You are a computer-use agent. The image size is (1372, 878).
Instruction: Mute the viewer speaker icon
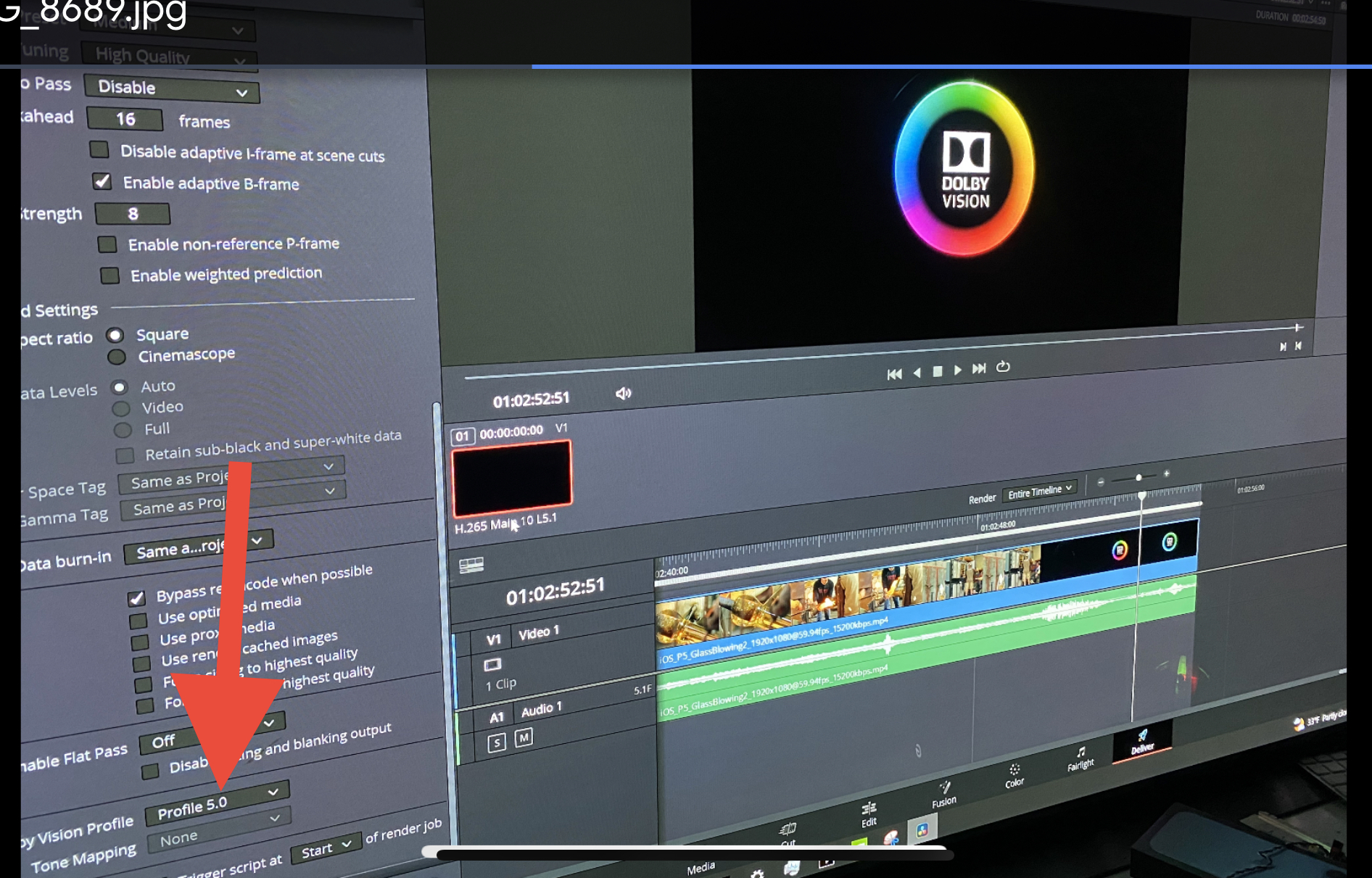623,394
